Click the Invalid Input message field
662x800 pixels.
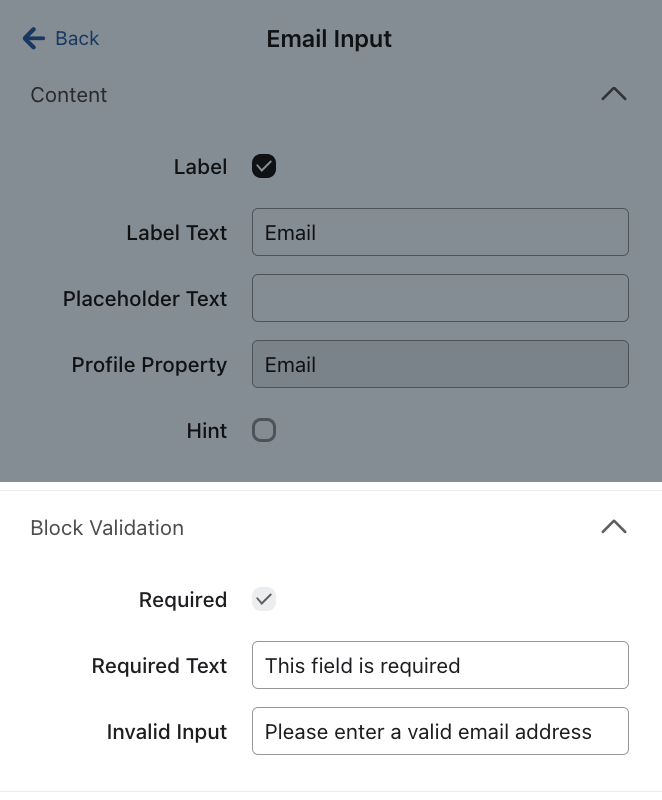440,731
